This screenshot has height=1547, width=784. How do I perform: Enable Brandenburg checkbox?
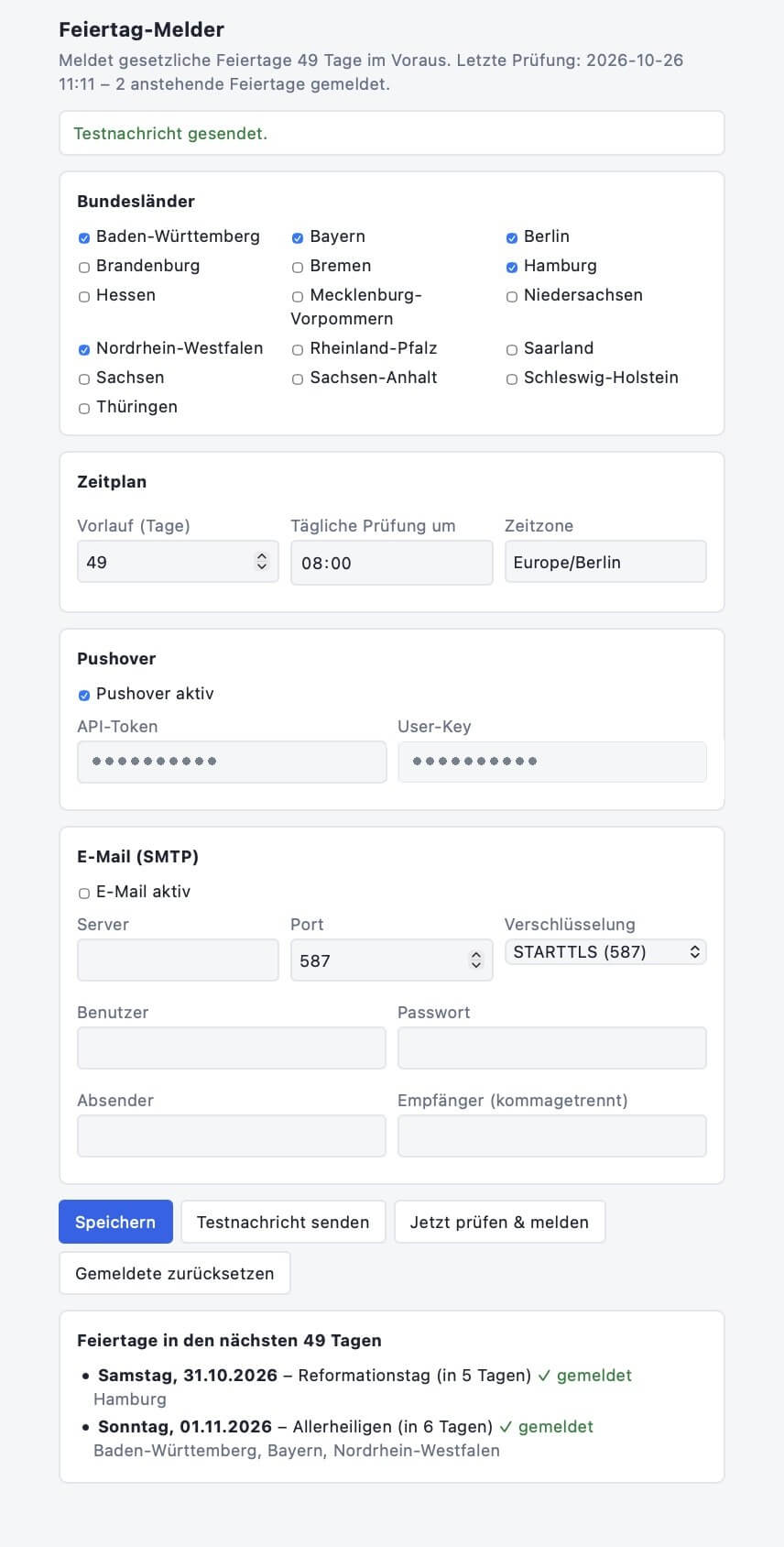coord(84,268)
